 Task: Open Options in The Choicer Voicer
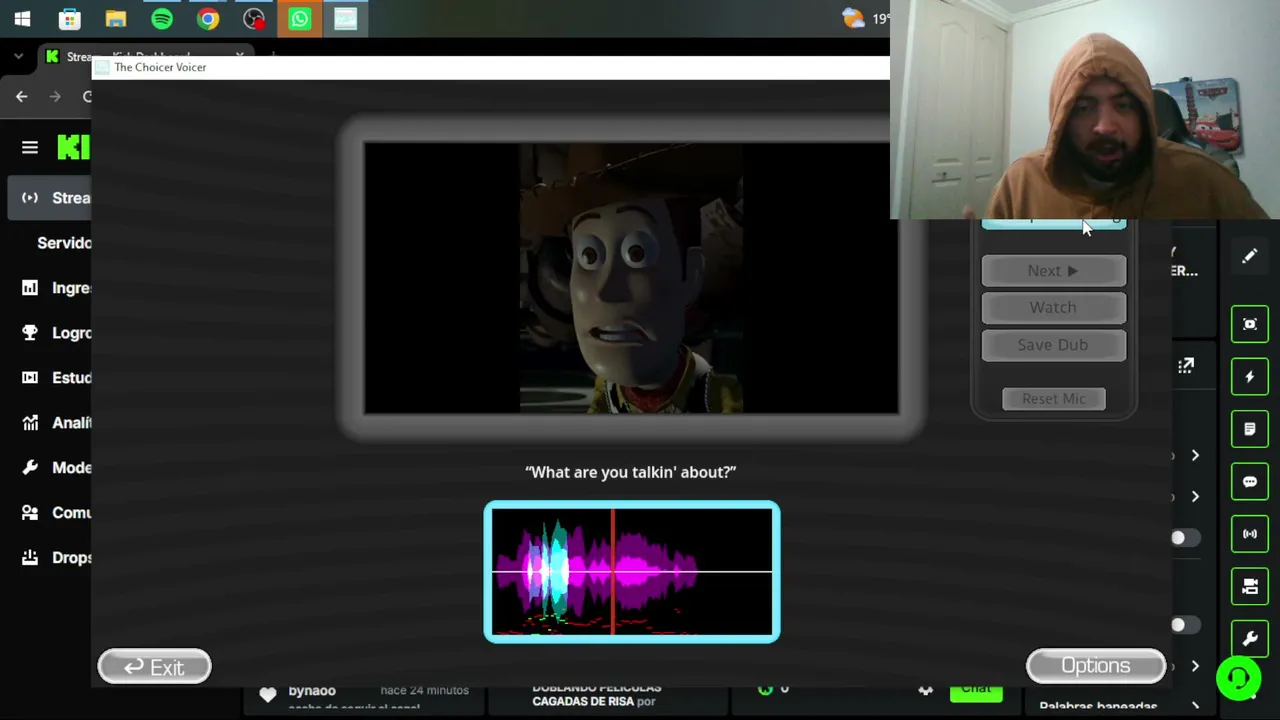pos(1096,666)
